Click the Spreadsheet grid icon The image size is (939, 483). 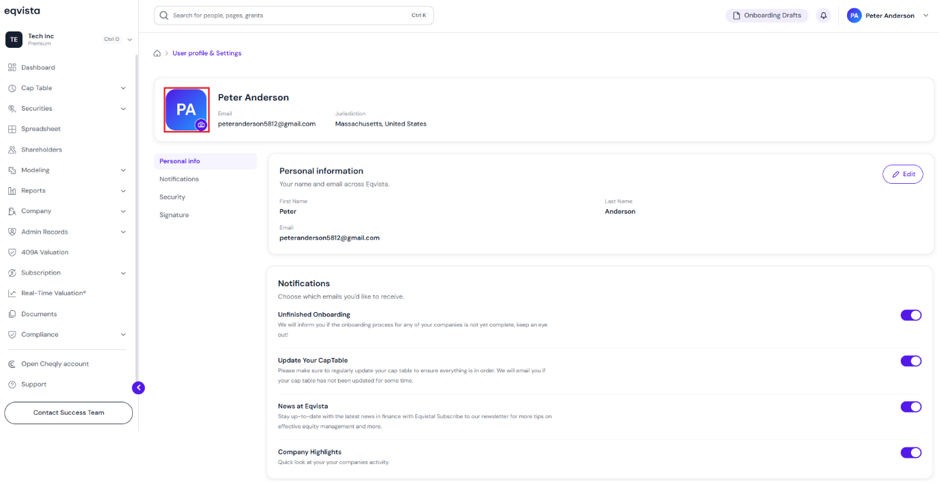12,129
